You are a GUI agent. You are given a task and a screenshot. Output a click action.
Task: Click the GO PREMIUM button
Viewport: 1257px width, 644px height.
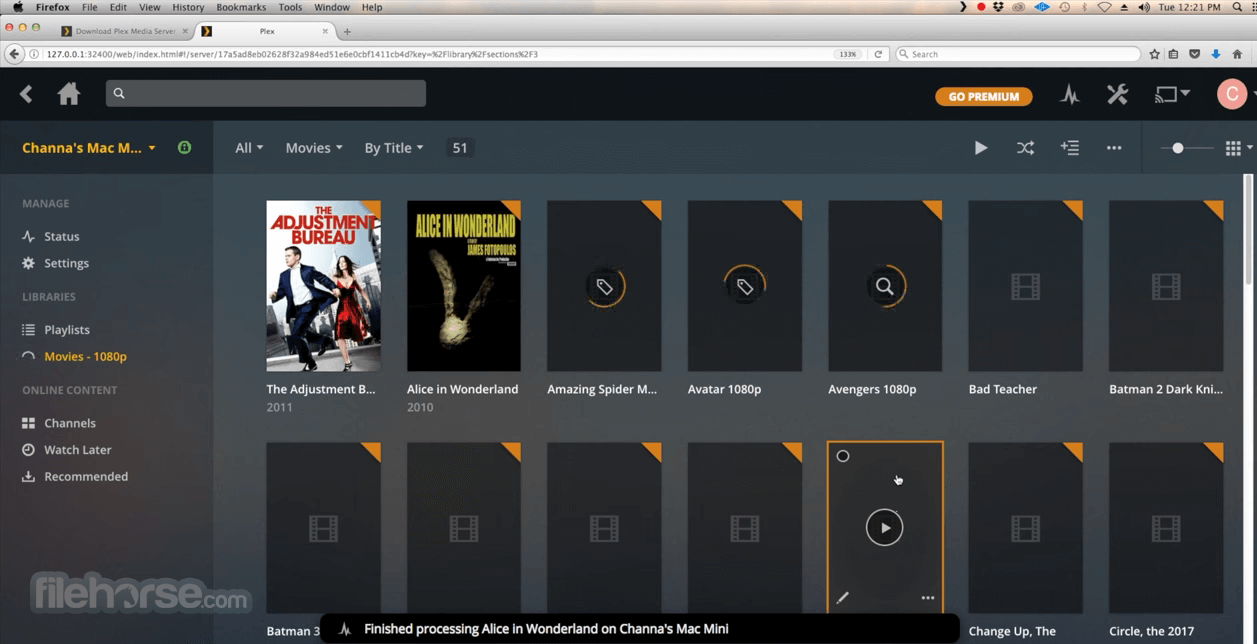pos(983,96)
